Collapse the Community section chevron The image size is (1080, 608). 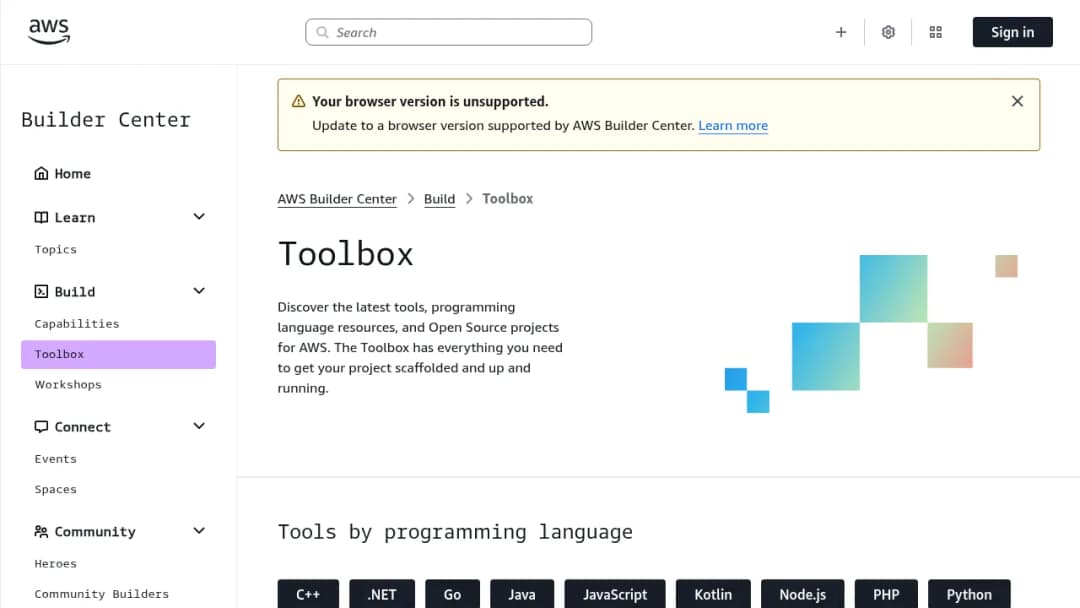(x=199, y=531)
